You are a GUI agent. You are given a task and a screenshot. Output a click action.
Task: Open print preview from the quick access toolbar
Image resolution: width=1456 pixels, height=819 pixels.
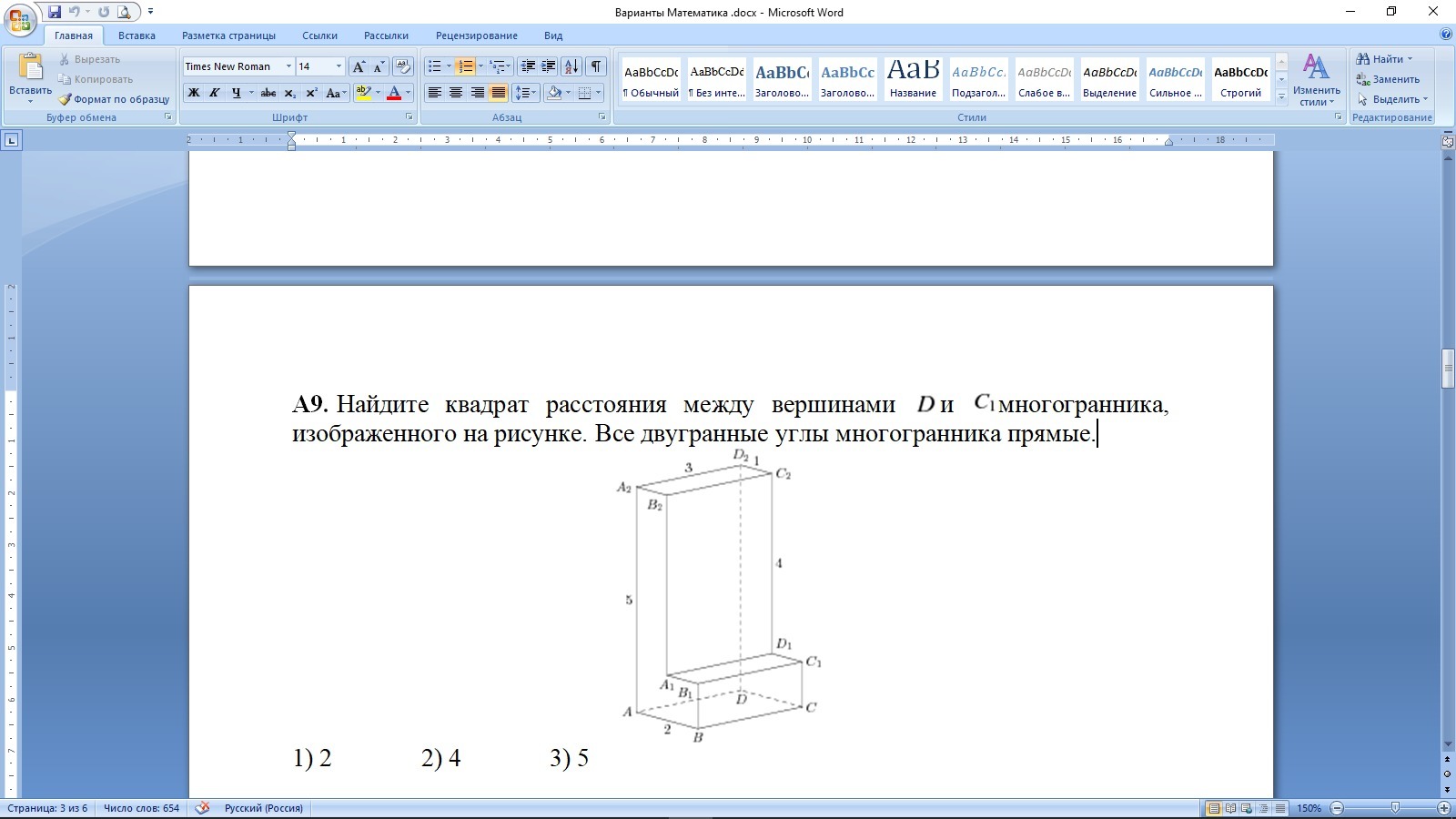[124, 12]
